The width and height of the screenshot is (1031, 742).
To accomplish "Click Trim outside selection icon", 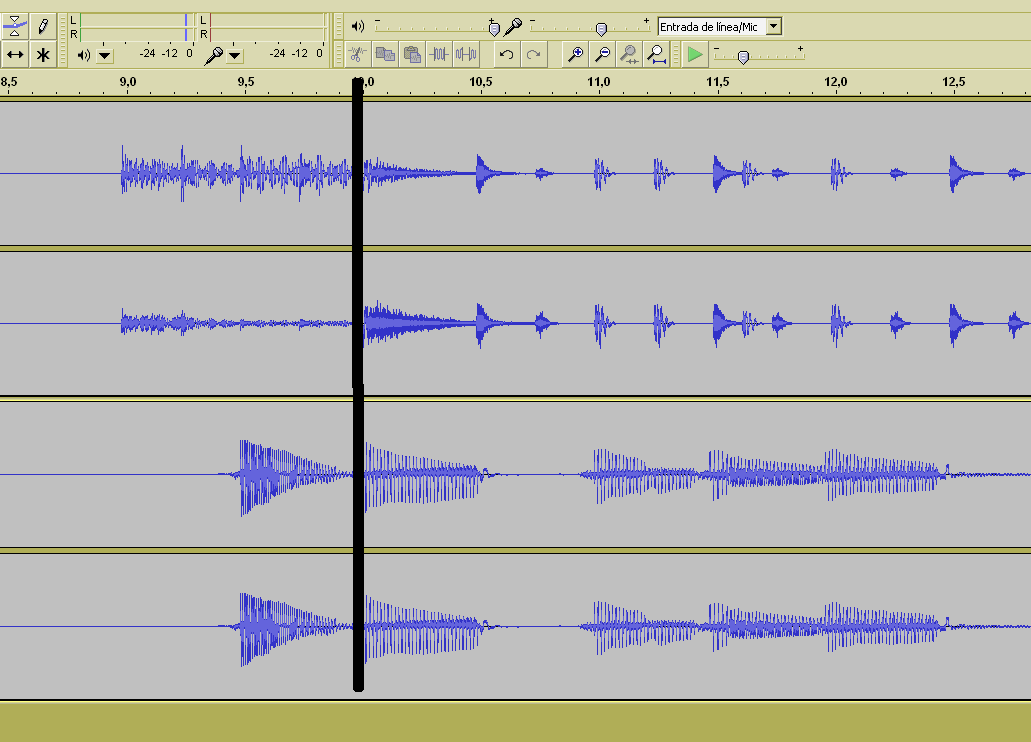I will point(439,54).
